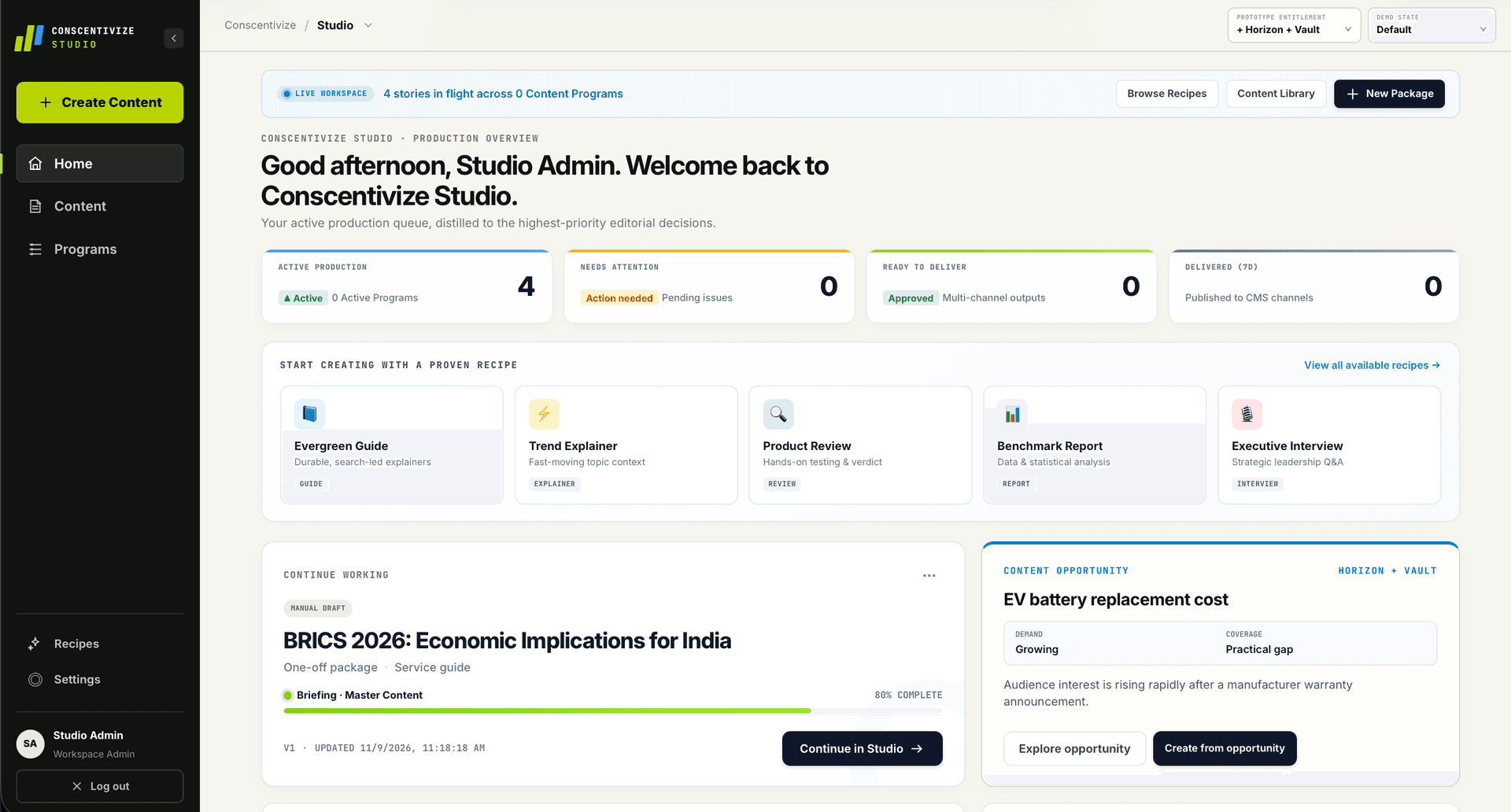Open the Demo State Default dropdown
The width and height of the screenshot is (1511, 812).
(1432, 25)
